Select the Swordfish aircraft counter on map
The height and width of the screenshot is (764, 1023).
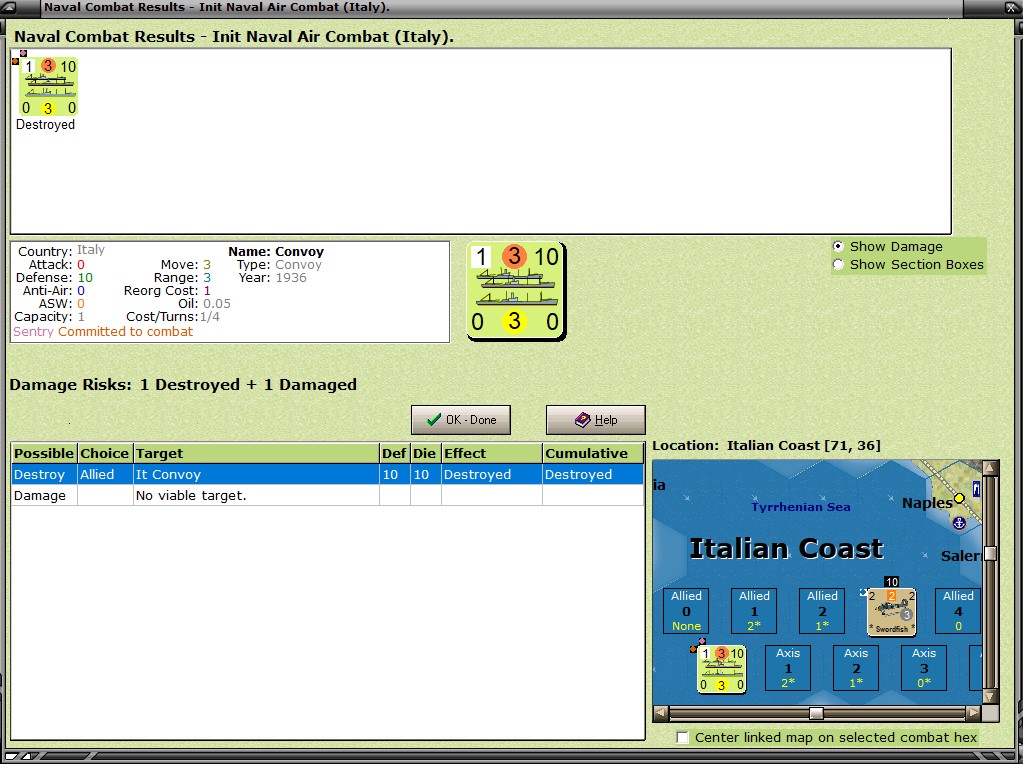coord(891,611)
